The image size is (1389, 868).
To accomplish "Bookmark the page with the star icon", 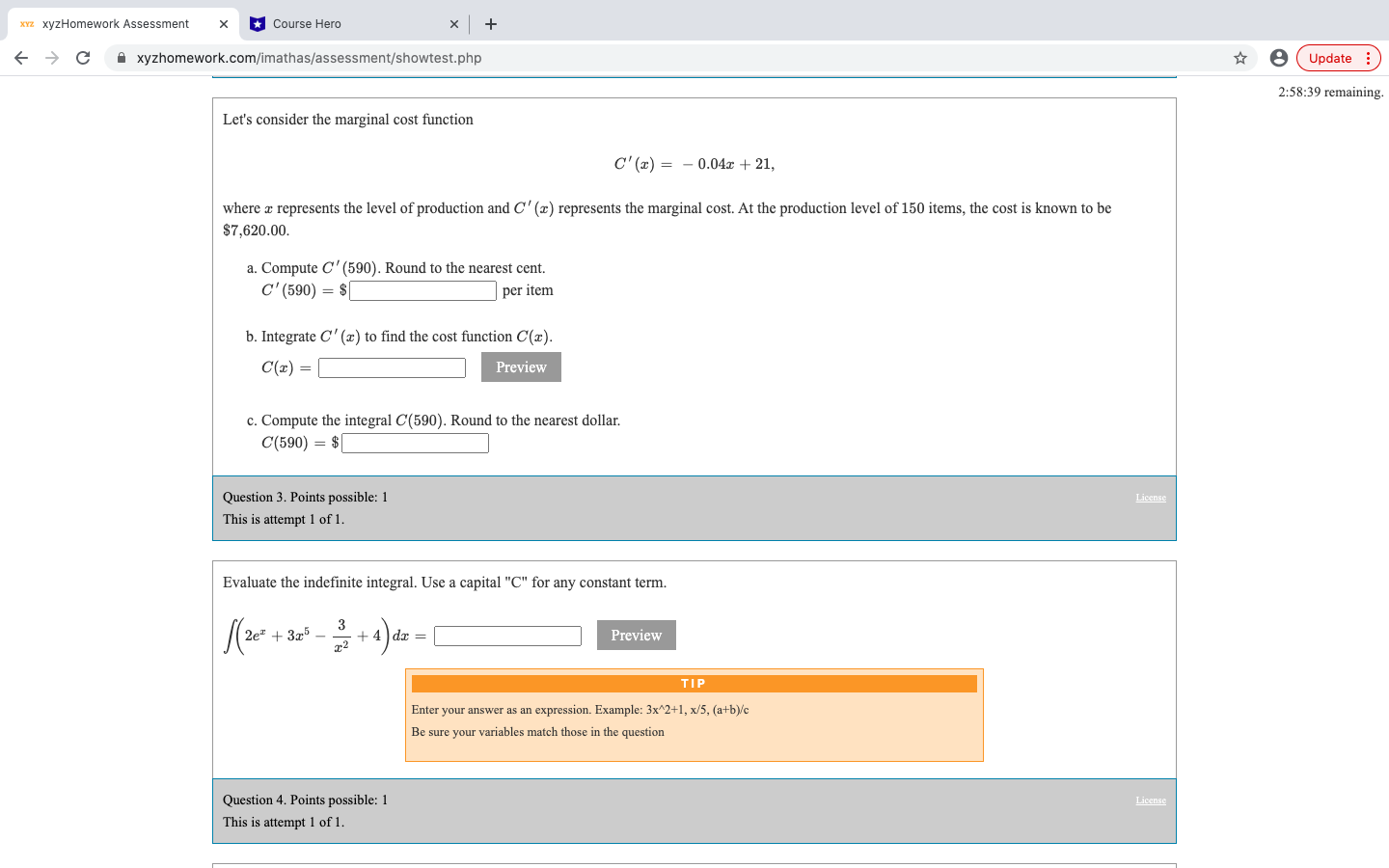I will [x=1240, y=58].
